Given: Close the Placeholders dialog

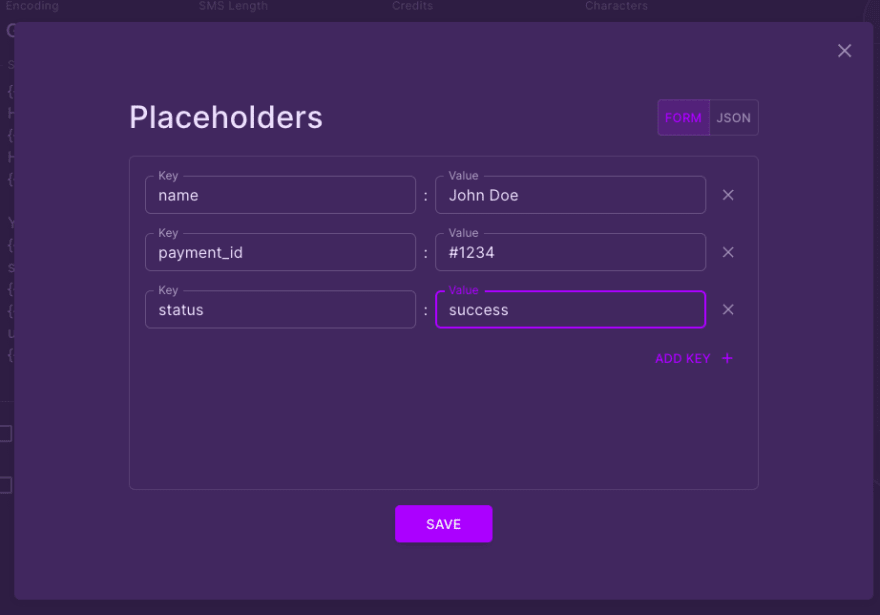Looking at the screenshot, I should pyautogui.click(x=844, y=50).
